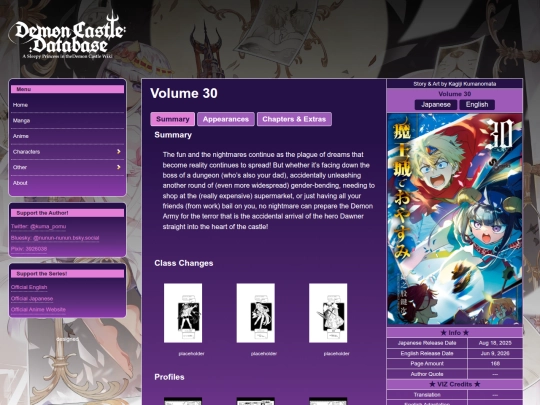Click the Profiles section heading

[169, 377]
